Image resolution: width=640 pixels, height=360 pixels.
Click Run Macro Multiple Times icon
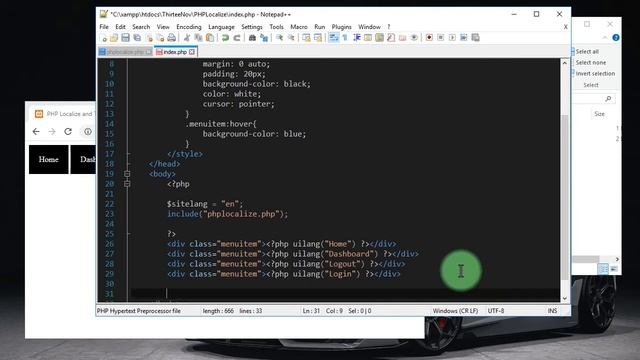click(x=464, y=38)
